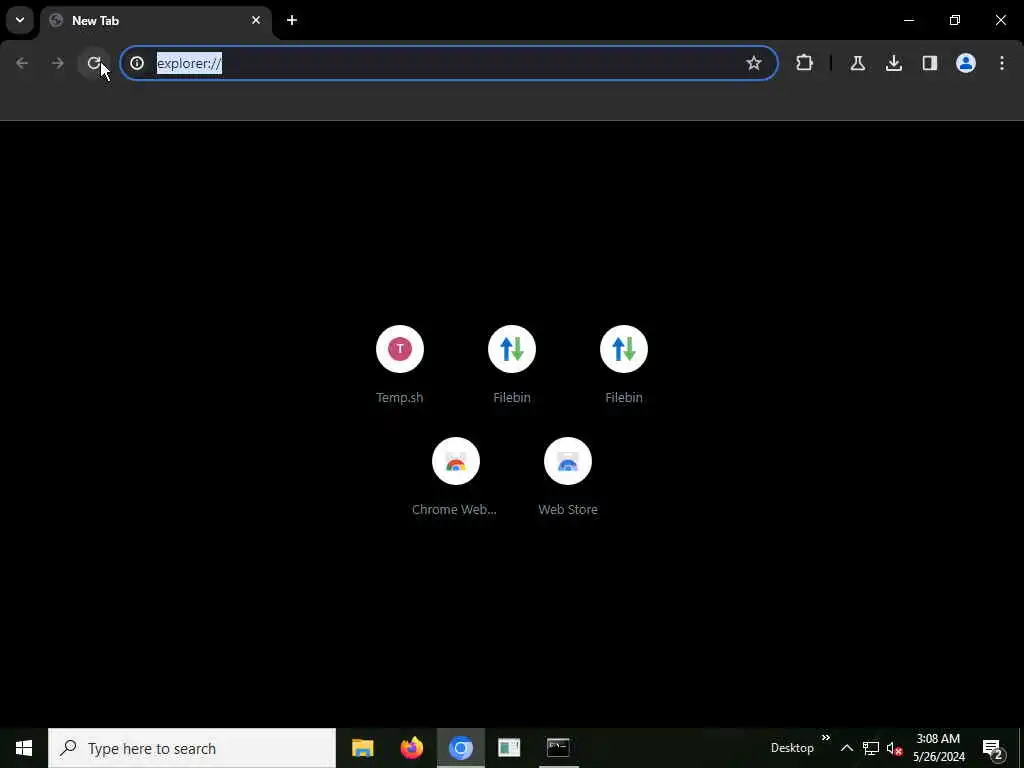The image size is (1024, 768).
Task: Launch Firefox from the taskbar
Action: 411,748
